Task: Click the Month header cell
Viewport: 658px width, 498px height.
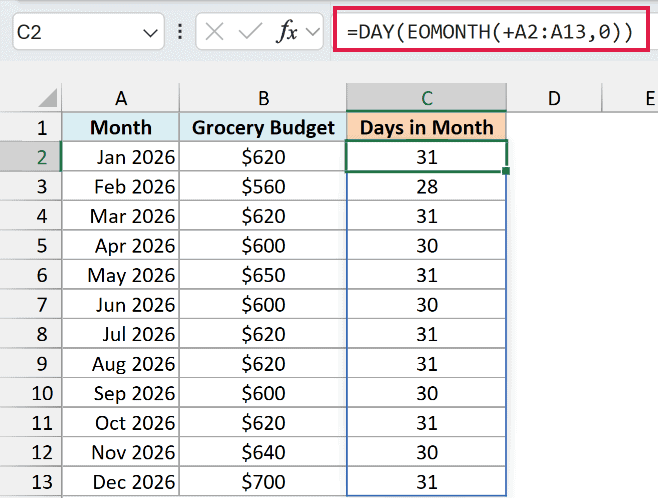Action: click(x=120, y=127)
